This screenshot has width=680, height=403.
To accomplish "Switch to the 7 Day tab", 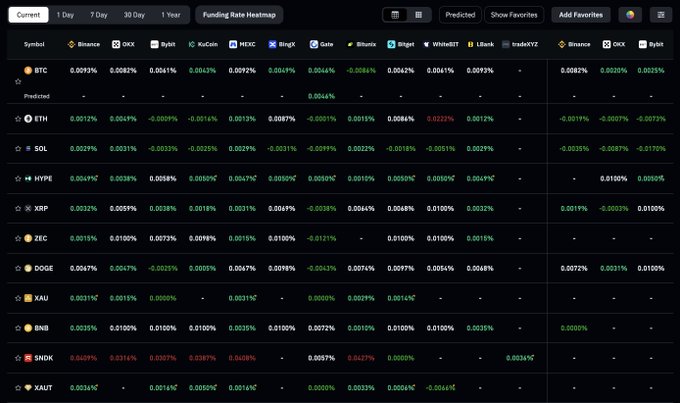I will (x=99, y=15).
